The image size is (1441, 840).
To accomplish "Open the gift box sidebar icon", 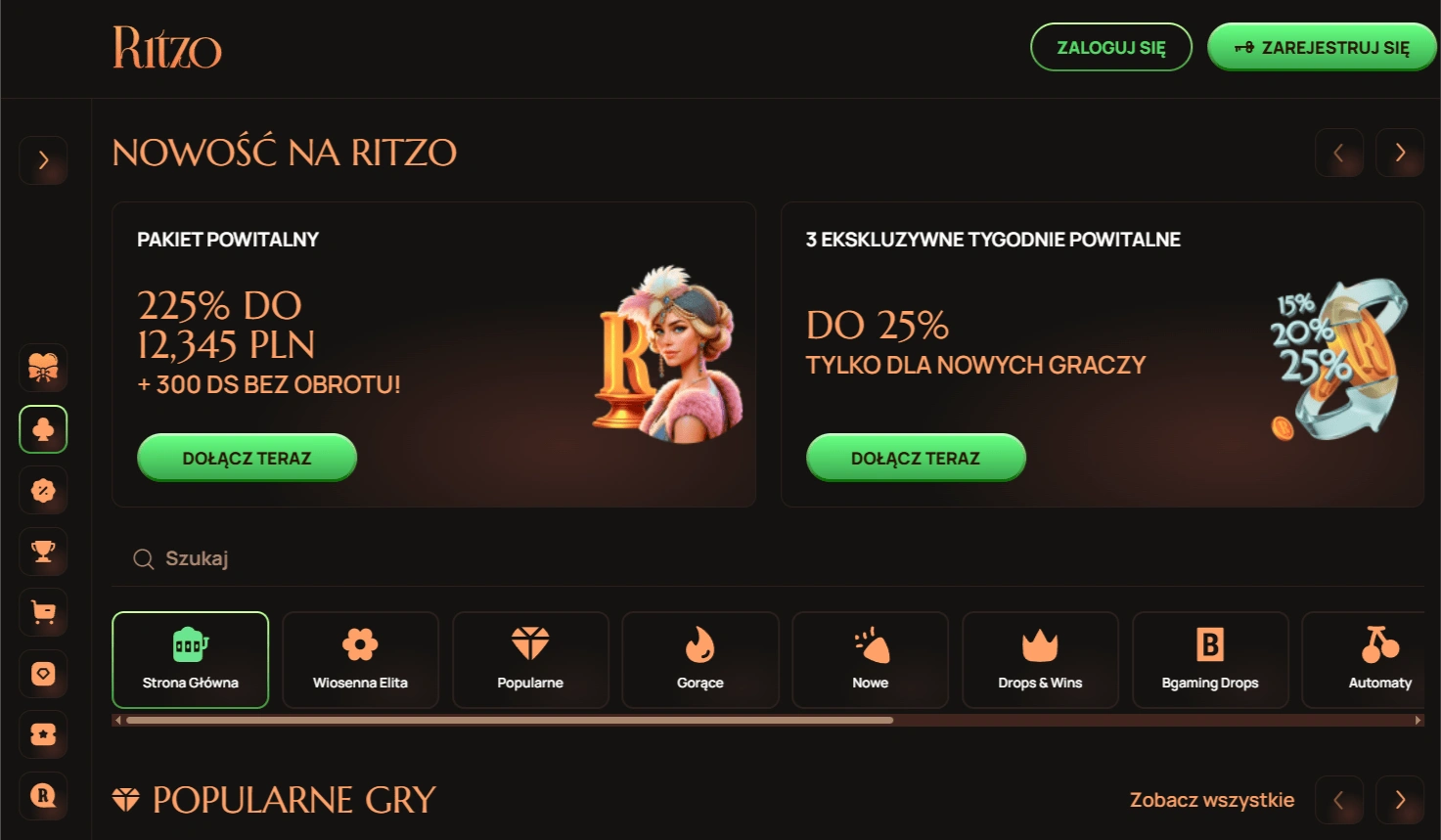I will [x=43, y=368].
